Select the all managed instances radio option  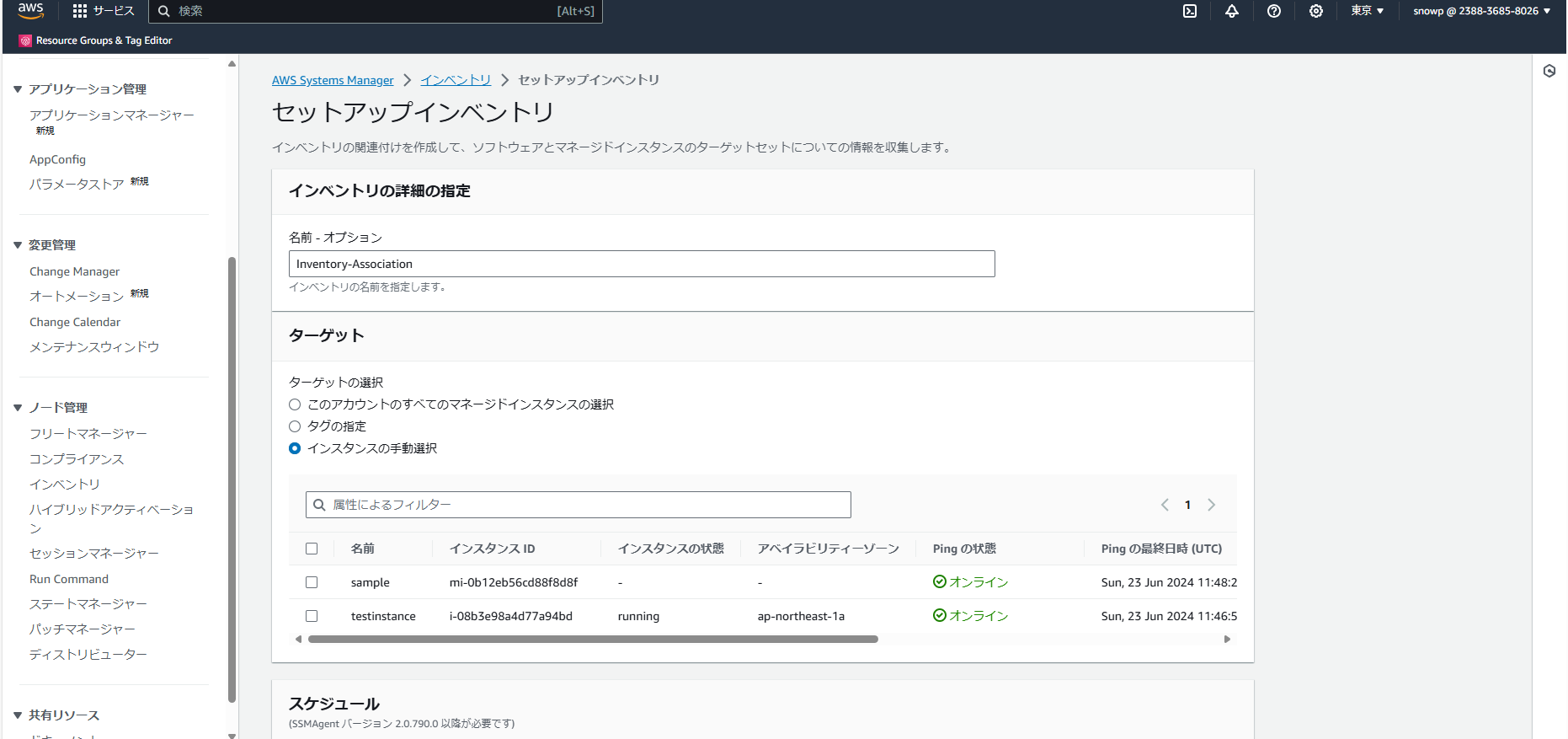point(295,404)
